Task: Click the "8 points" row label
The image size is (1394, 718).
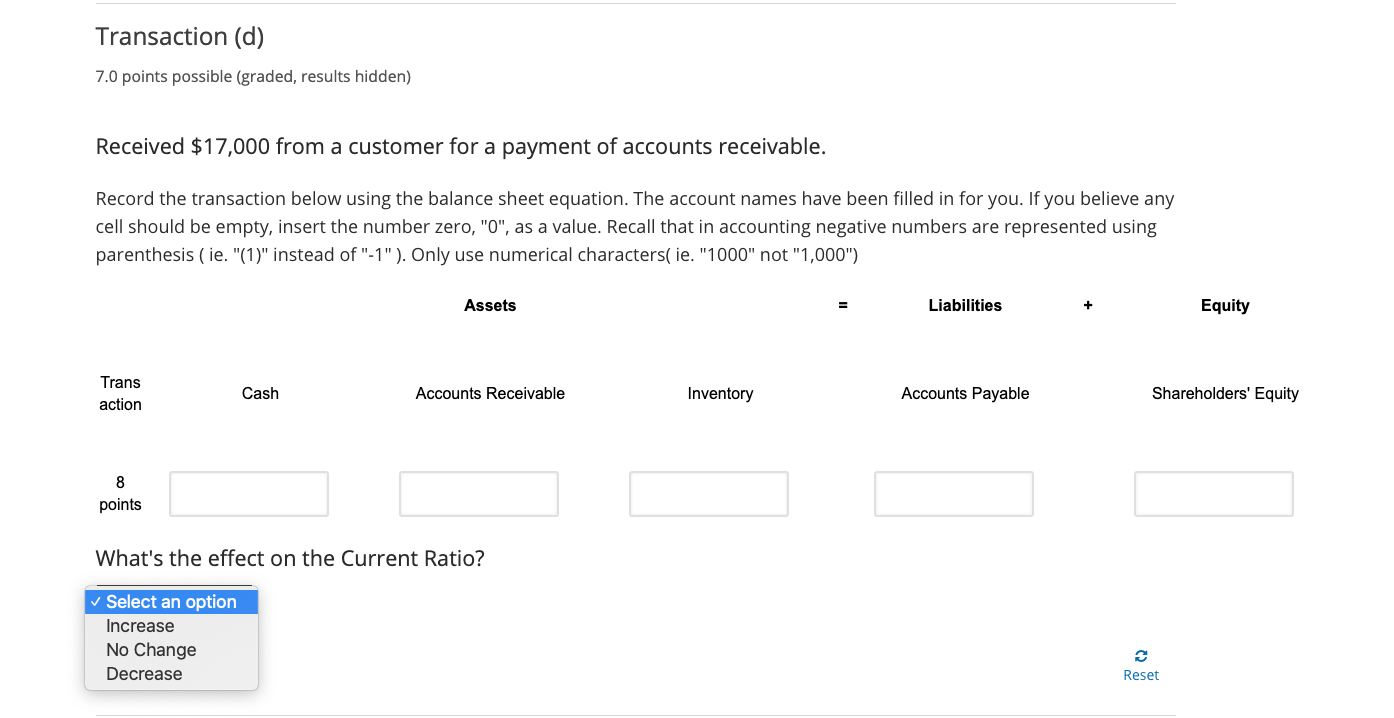Action: (120, 493)
